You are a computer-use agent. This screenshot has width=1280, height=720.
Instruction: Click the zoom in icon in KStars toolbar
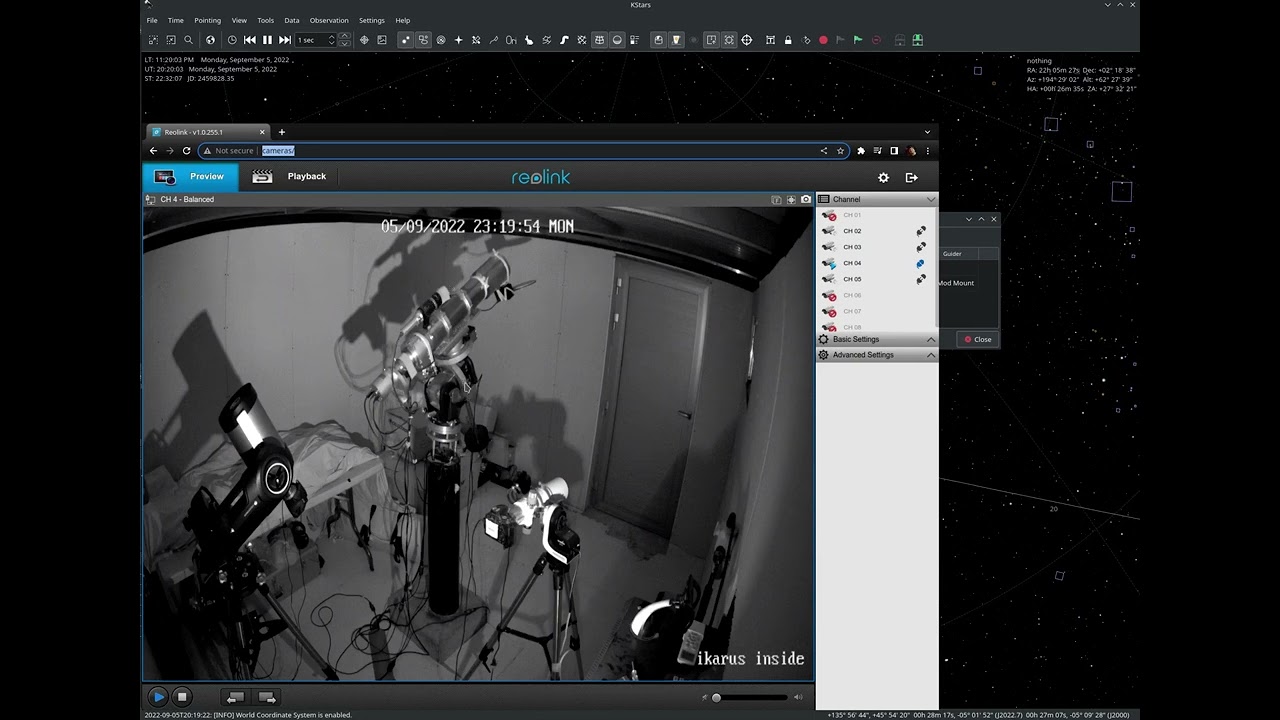pyautogui.click(x=152, y=40)
